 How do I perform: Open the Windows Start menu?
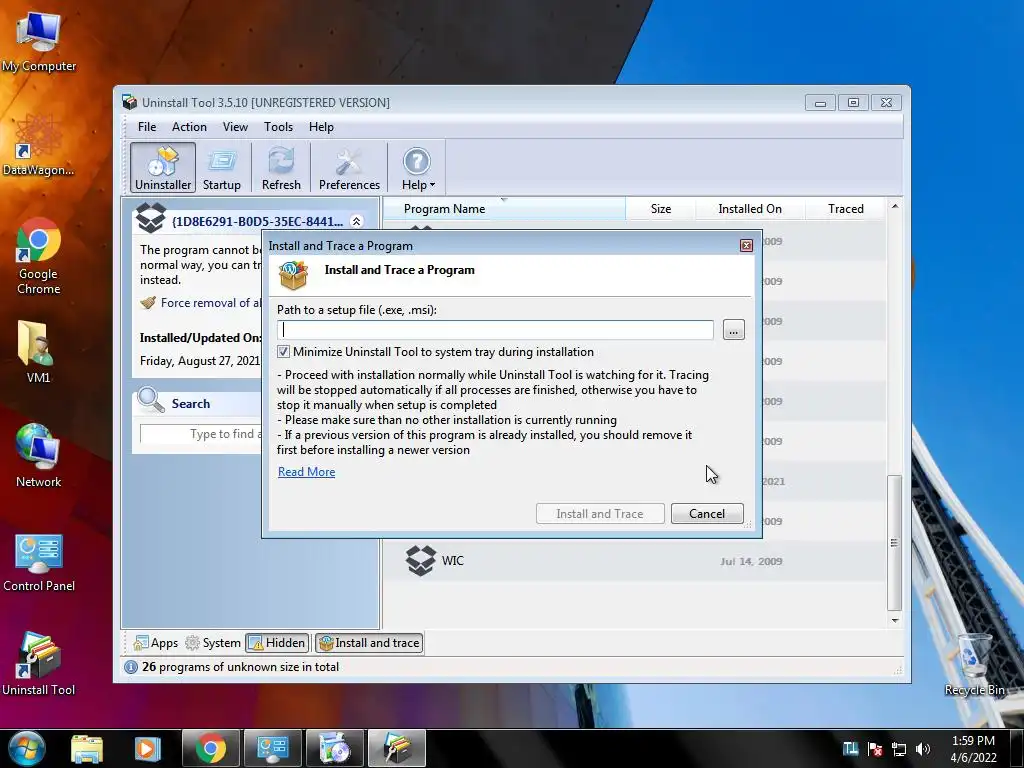tap(27, 748)
